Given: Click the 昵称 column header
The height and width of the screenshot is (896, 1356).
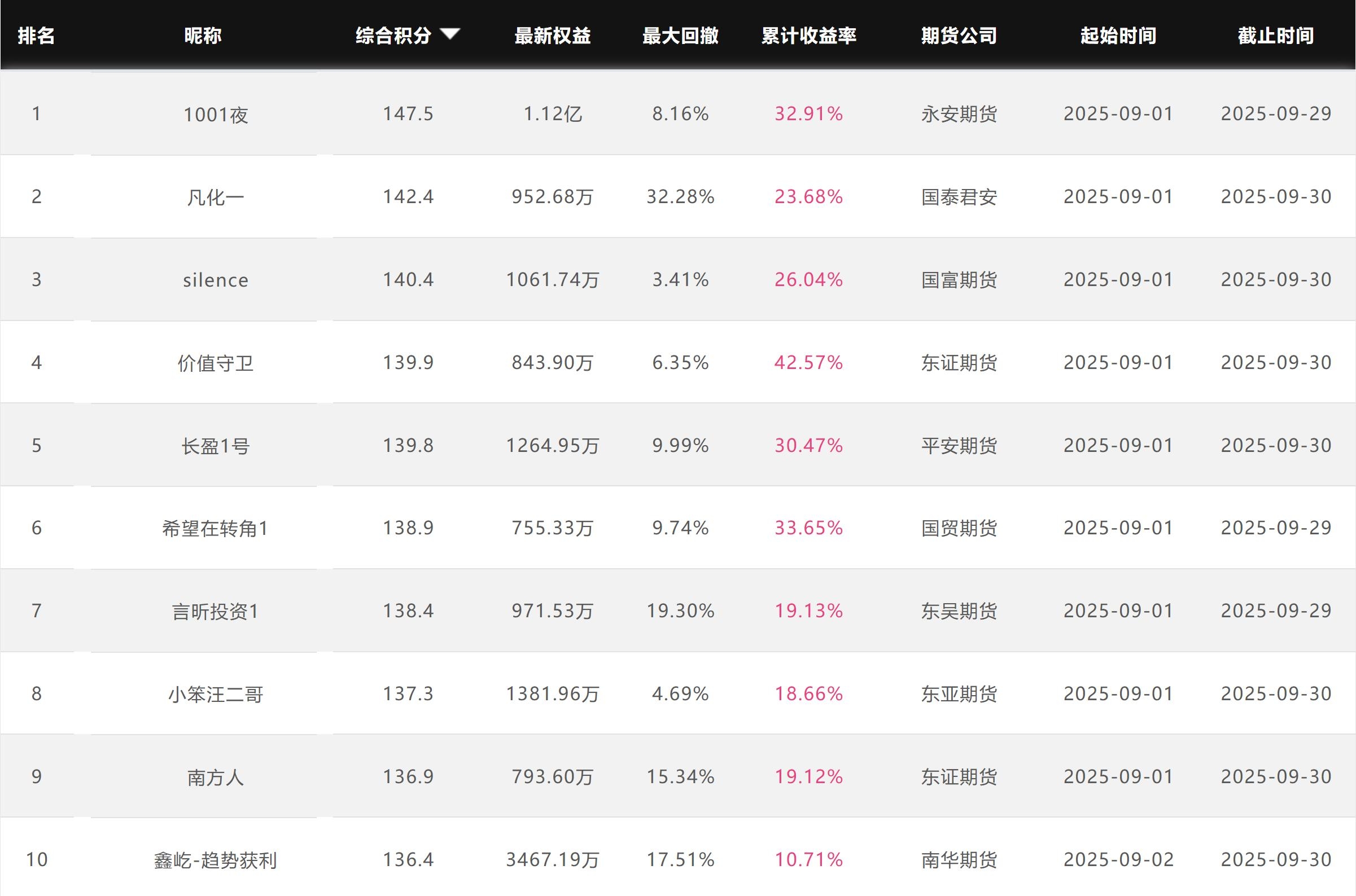Looking at the screenshot, I should [x=203, y=36].
